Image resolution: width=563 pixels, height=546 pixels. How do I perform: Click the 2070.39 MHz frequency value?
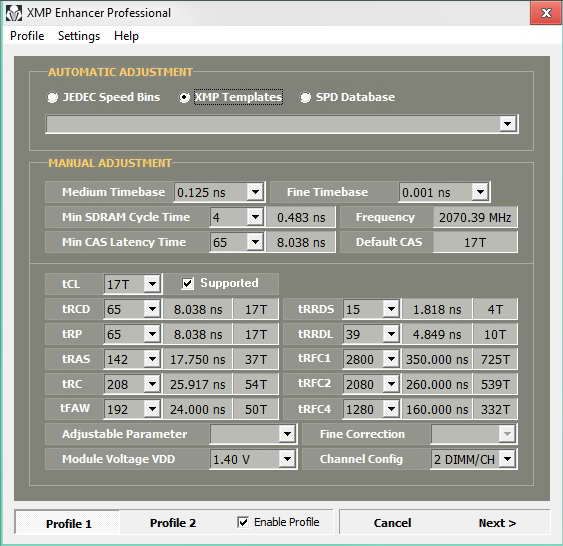click(475, 217)
